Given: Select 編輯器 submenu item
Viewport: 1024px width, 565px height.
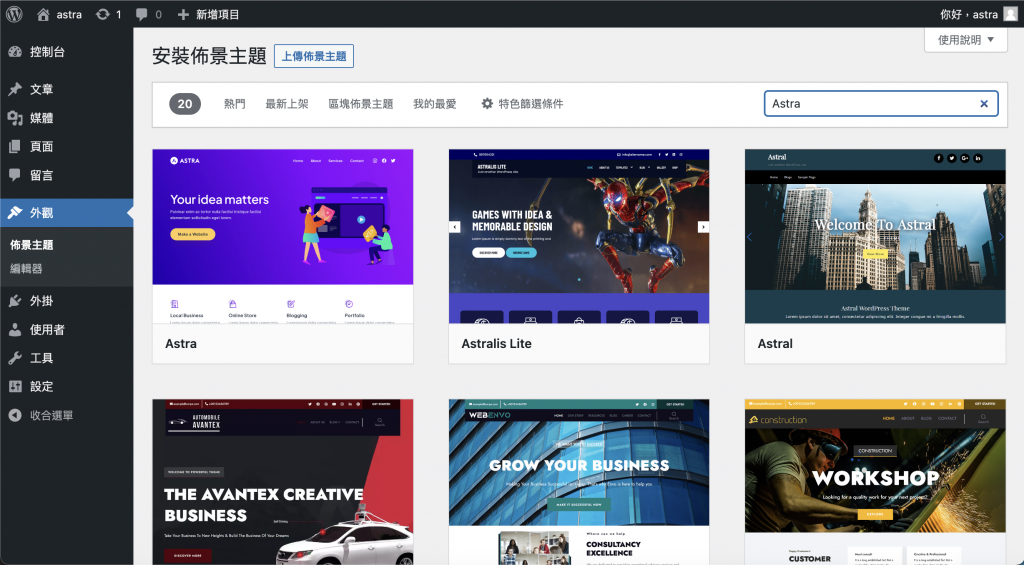Looking at the screenshot, I should (x=26, y=268).
